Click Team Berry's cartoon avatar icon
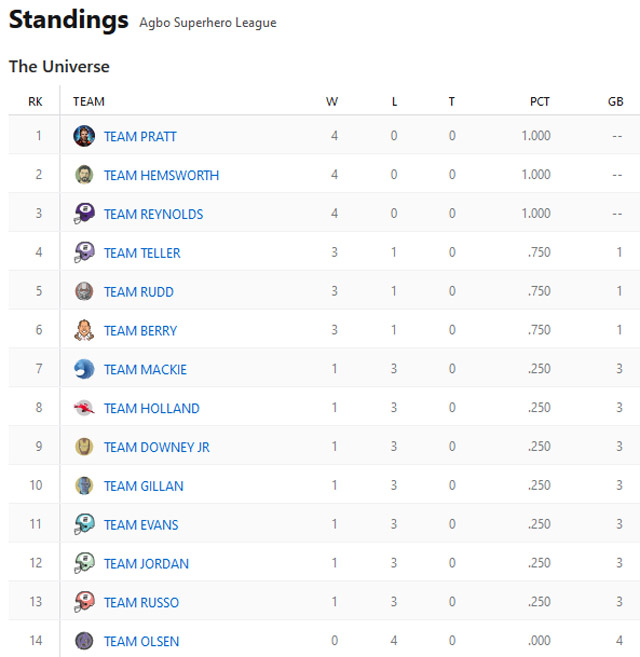The height and width of the screenshot is (657, 640). pyautogui.click(x=84, y=330)
